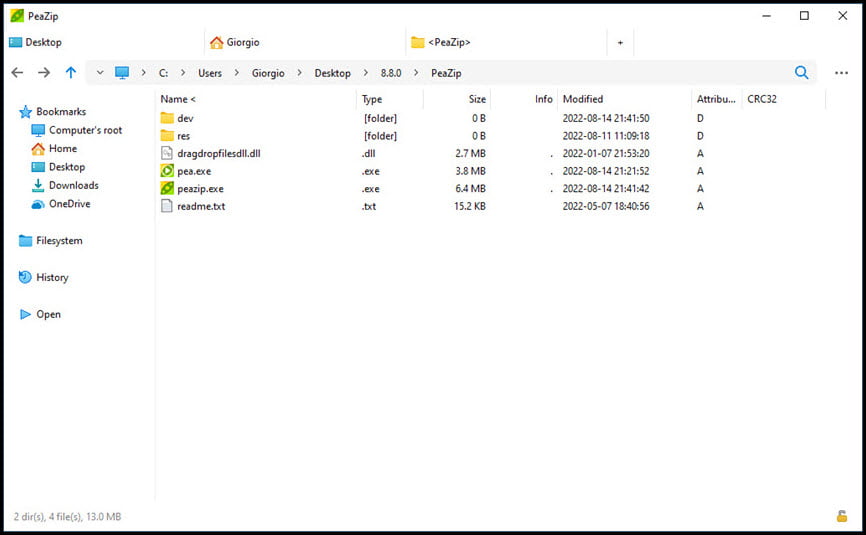This screenshot has width=866, height=535.
Task: Select Bookmarks in the sidebar
Action: click(61, 112)
